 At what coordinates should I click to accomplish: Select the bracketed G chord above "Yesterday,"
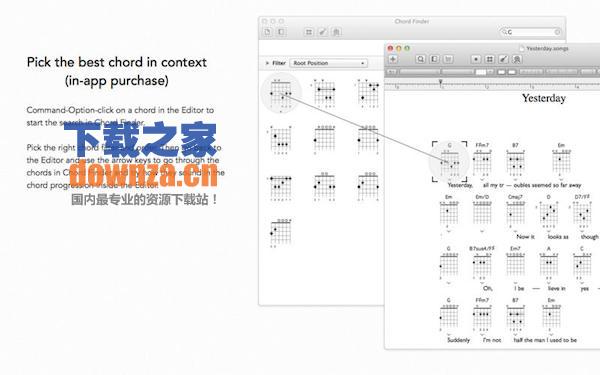449,161
